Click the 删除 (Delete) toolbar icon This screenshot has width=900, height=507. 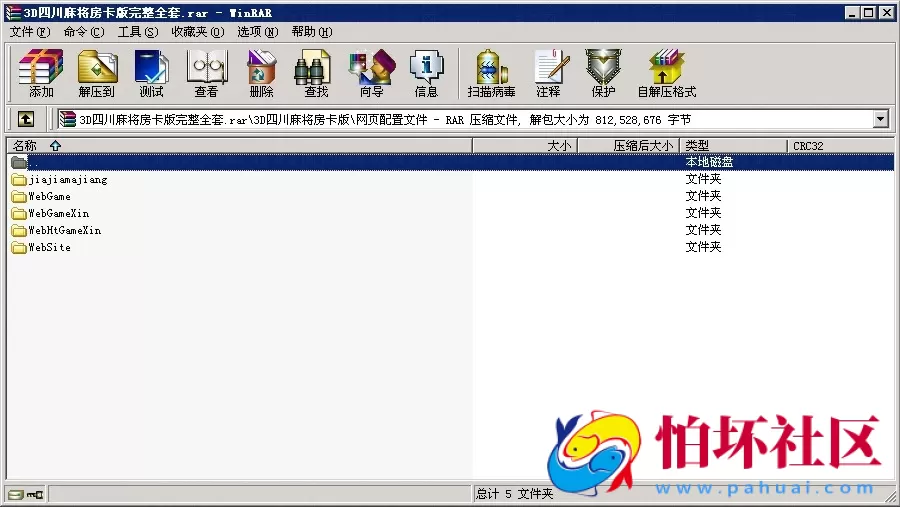click(262, 73)
